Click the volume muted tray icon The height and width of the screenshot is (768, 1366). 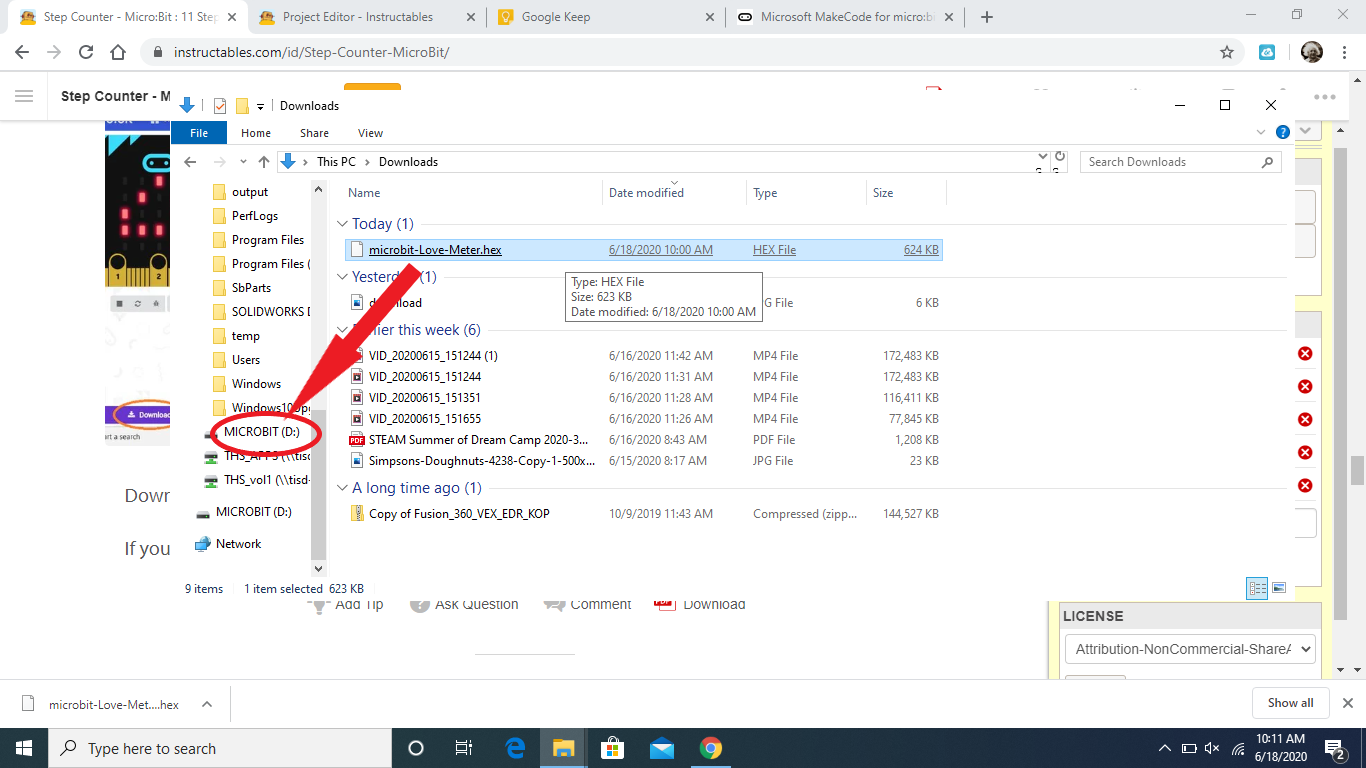coord(1212,748)
